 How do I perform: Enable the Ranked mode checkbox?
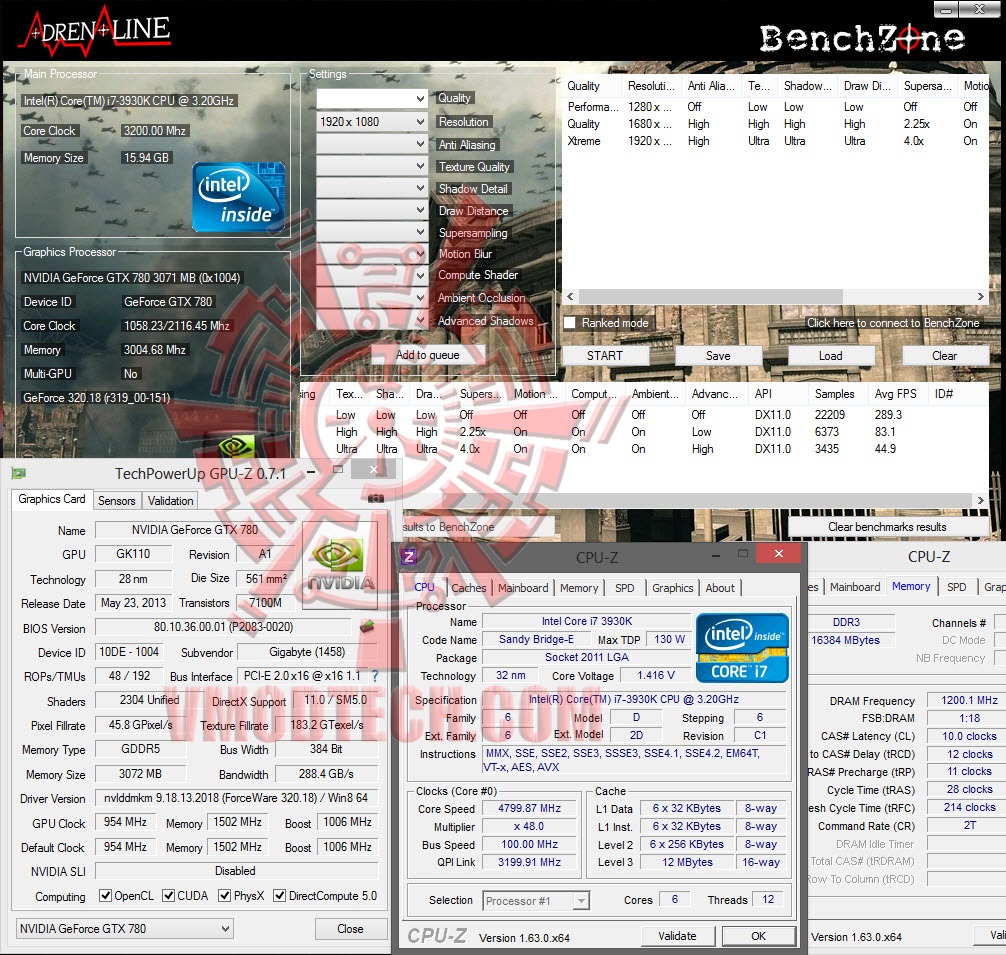pos(570,323)
